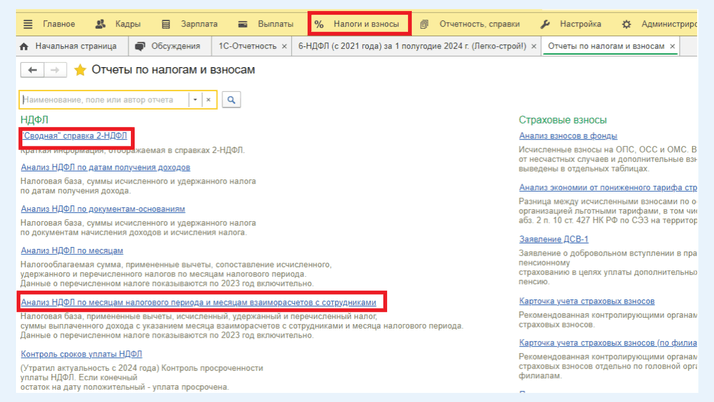Clear the search field with the x button
714x402 pixels.
click(208, 100)
